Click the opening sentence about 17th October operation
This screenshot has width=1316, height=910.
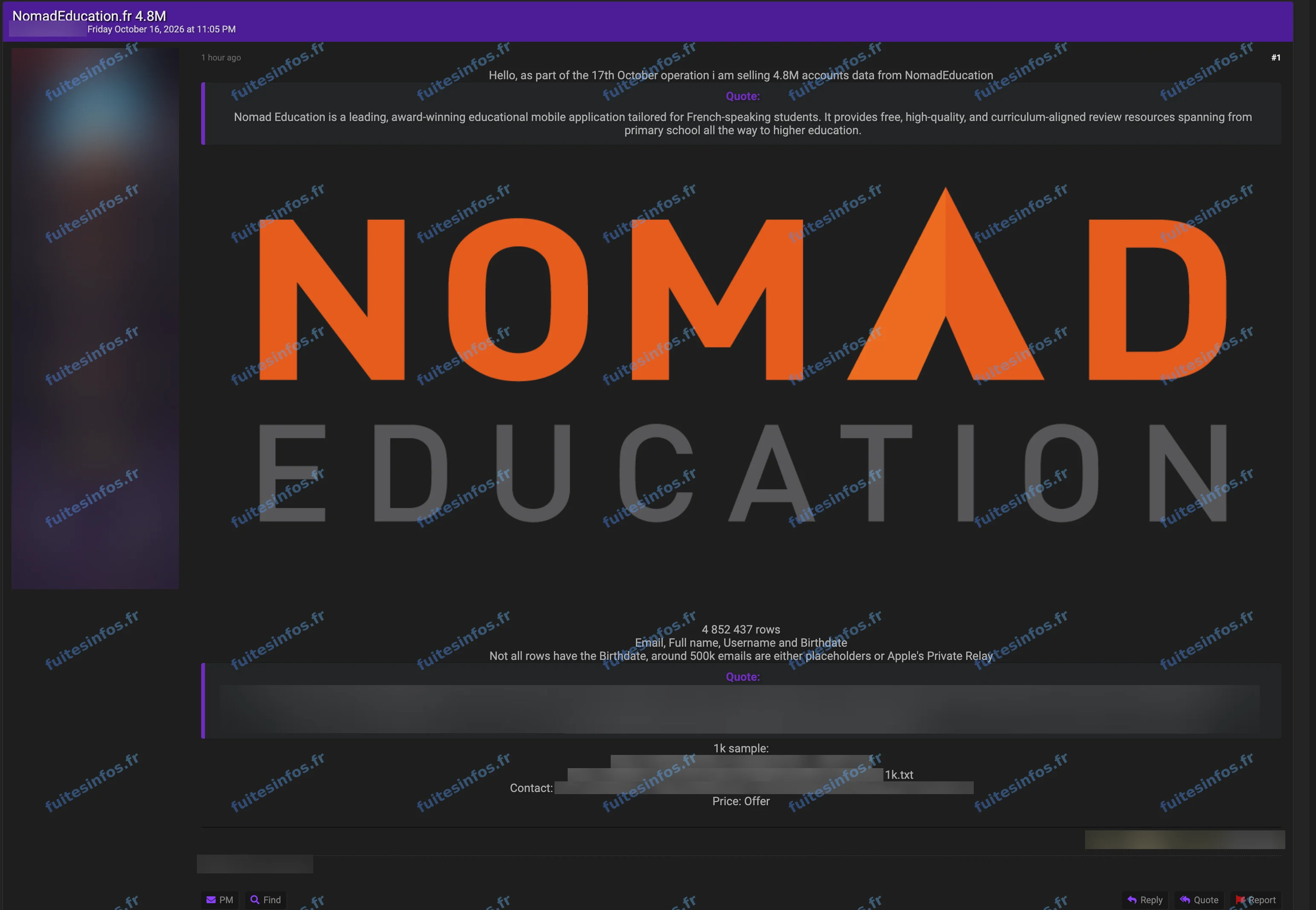741,75
